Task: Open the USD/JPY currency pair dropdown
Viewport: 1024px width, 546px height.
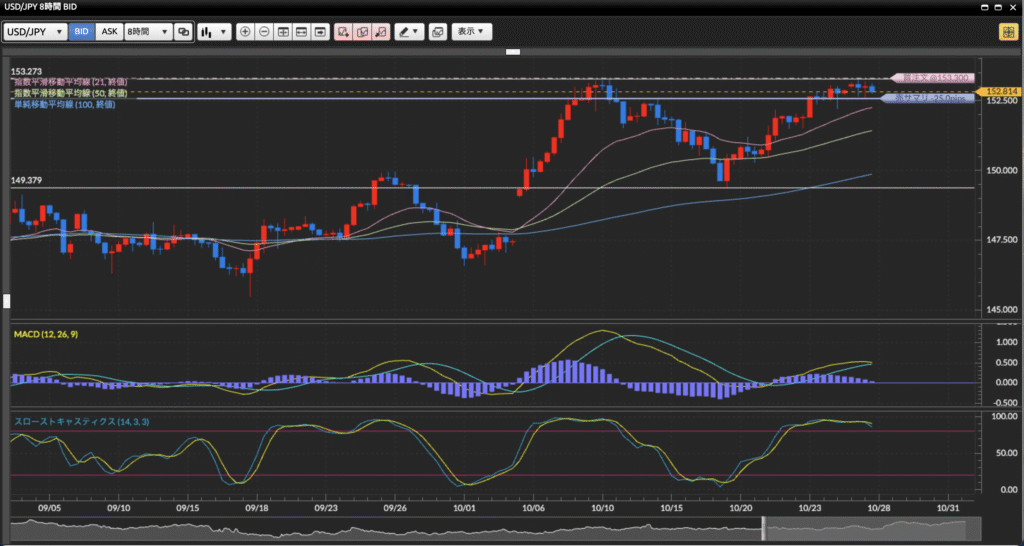Action: click(35, 32)
